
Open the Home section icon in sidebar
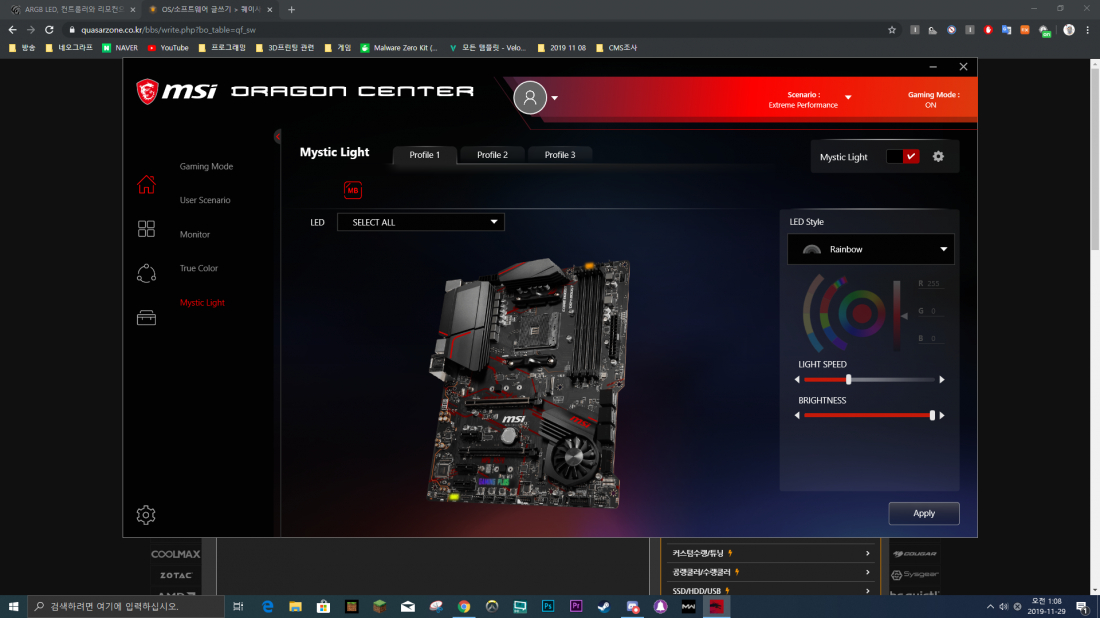[146, 184]
